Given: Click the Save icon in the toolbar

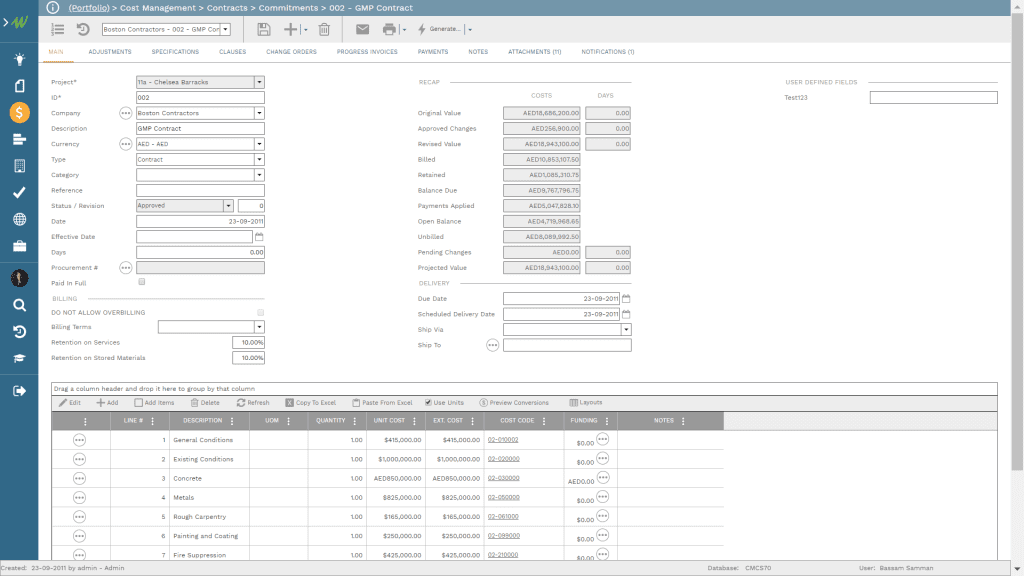Looking at the screenshot, I should coord(263,28).
